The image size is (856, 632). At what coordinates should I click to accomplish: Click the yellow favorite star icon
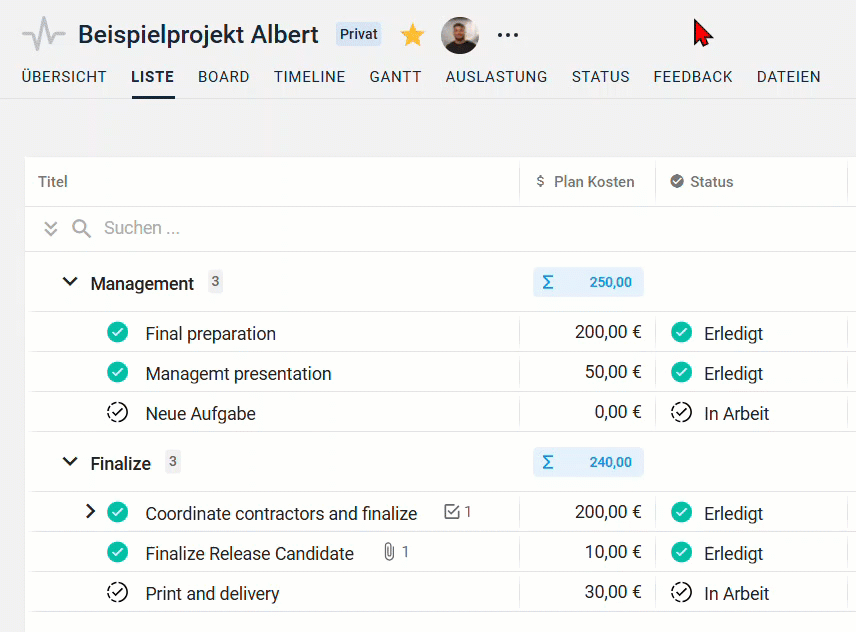pyautogui.click(x=412, y=36)
